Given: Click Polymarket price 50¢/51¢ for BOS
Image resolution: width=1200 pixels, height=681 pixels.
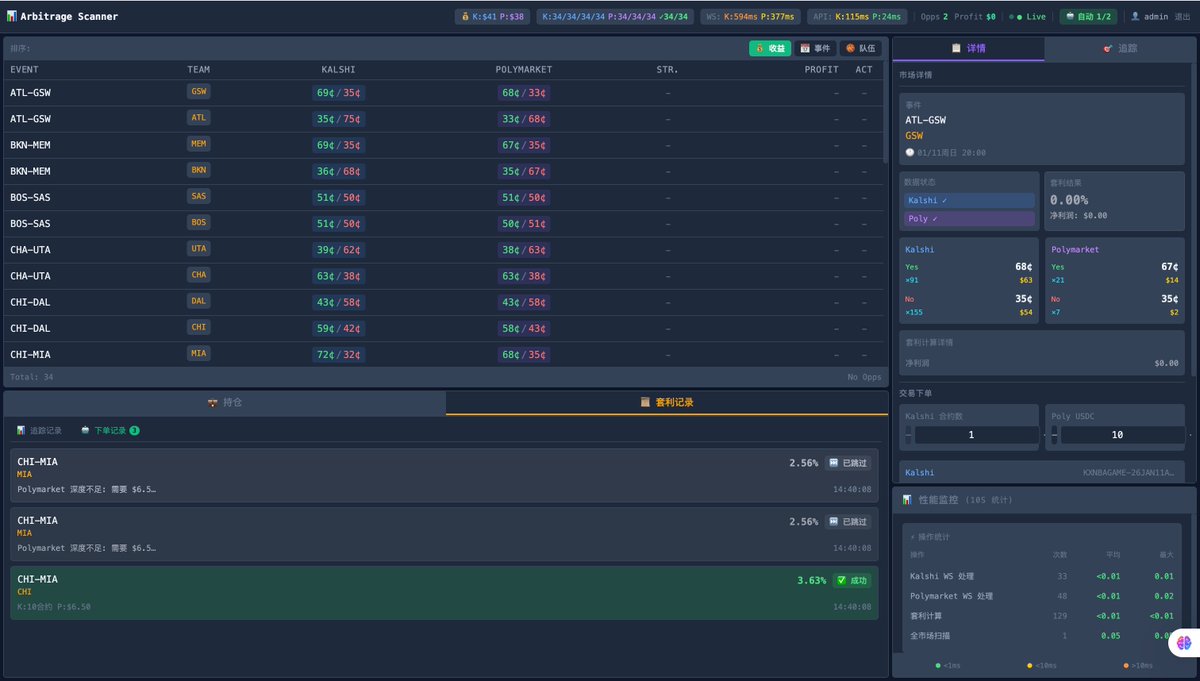Looking at the screenshot, I should 524,224.
